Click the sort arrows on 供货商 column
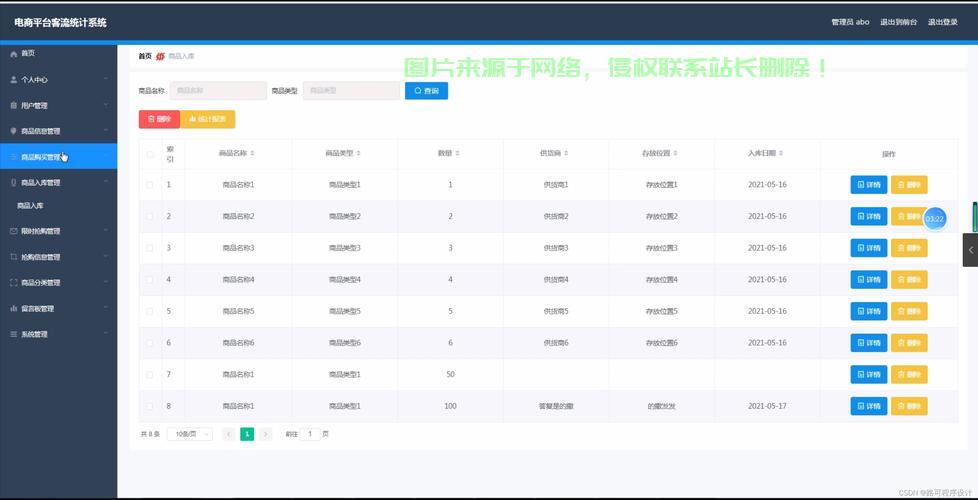The height and width of the screenshot is (500, 978). tap(566, 153)
